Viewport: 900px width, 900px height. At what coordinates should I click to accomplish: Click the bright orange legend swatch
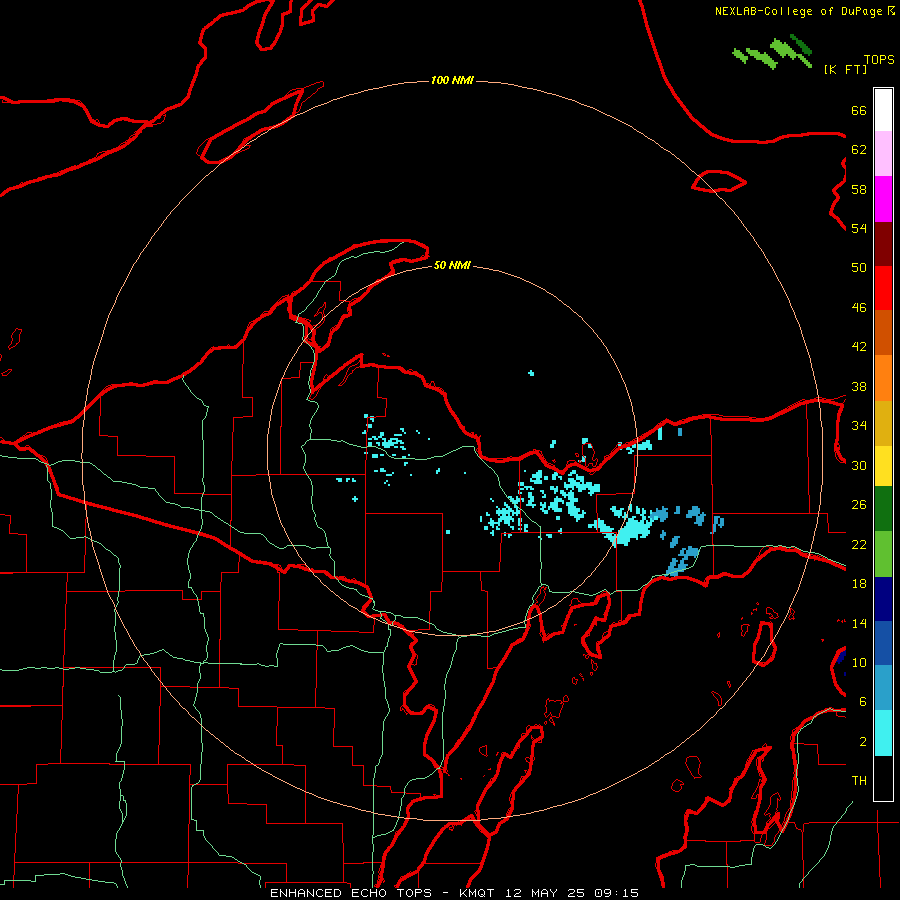point(883,378)
